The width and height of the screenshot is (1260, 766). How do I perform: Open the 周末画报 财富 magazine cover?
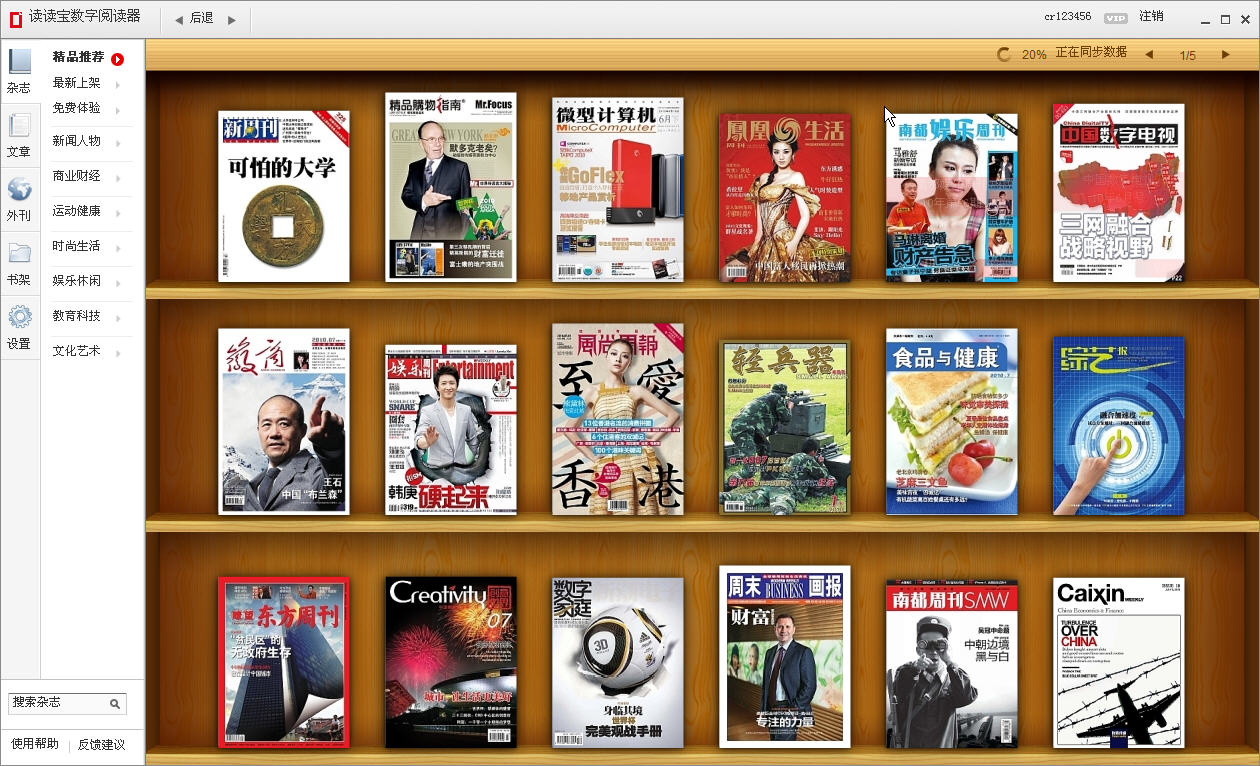[x=785, y=657]
